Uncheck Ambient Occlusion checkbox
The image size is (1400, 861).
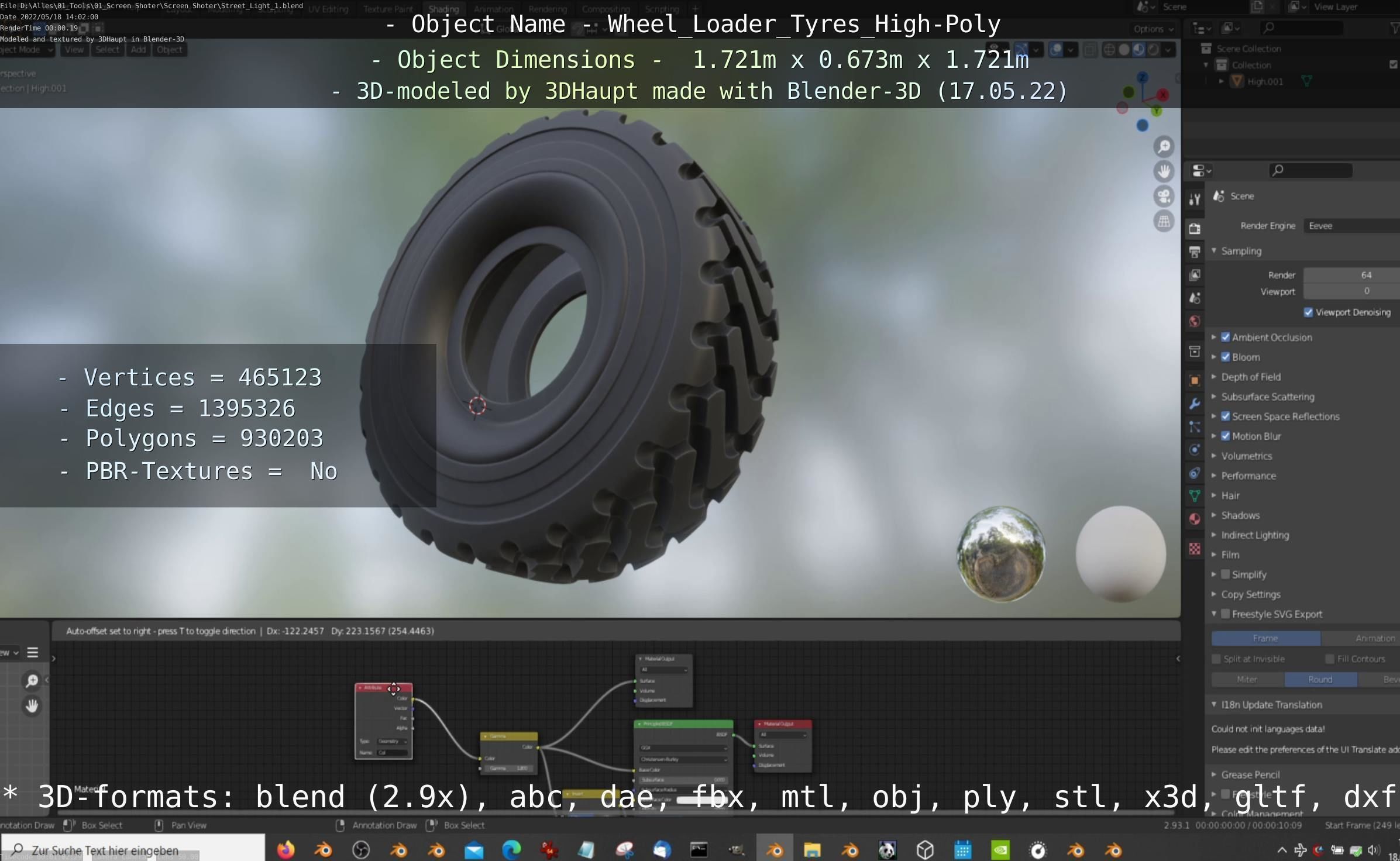pyautogui.click(x=1225, y=337)
